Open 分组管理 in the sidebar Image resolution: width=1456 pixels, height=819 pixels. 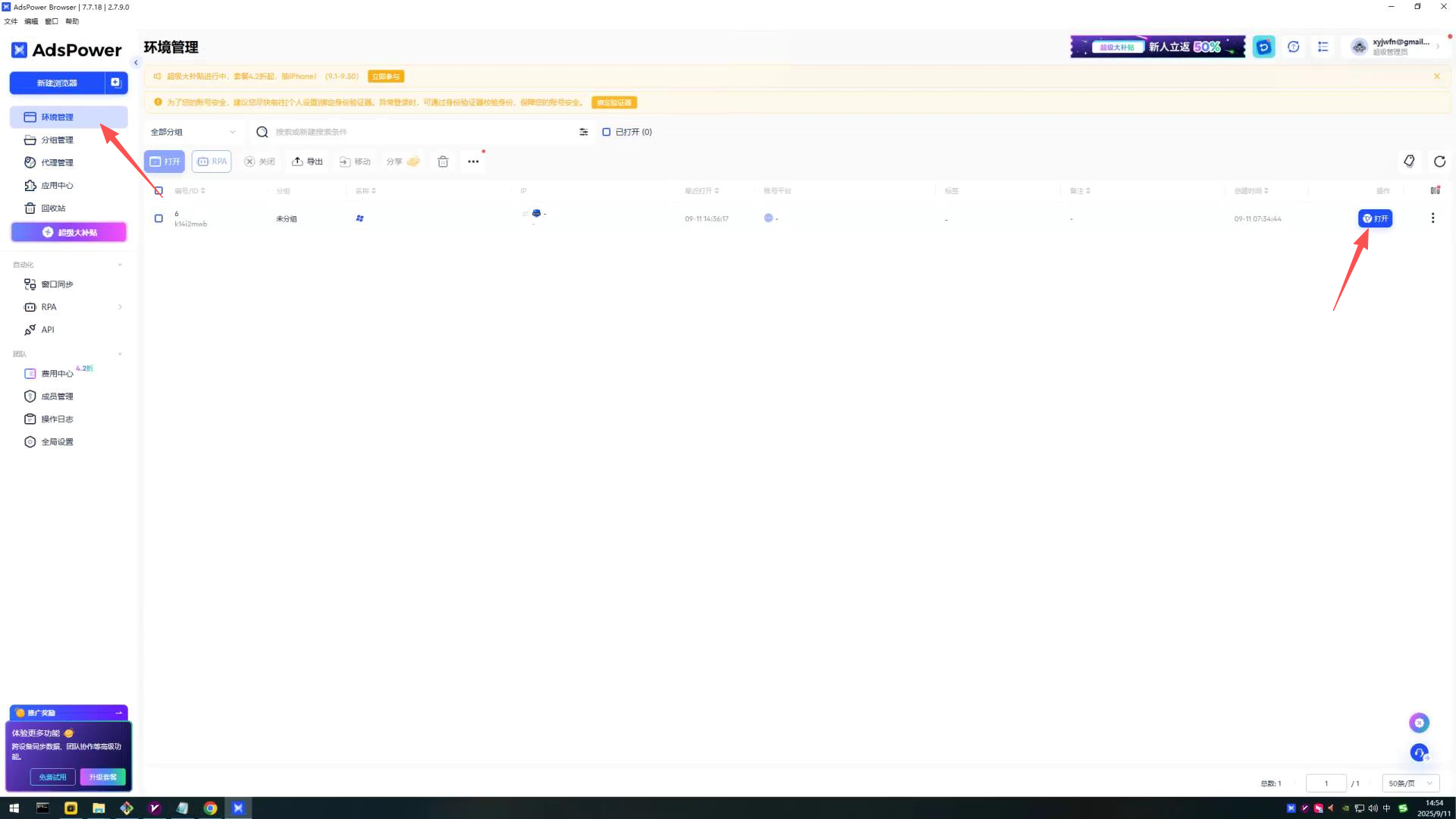(x=57, y=140)
